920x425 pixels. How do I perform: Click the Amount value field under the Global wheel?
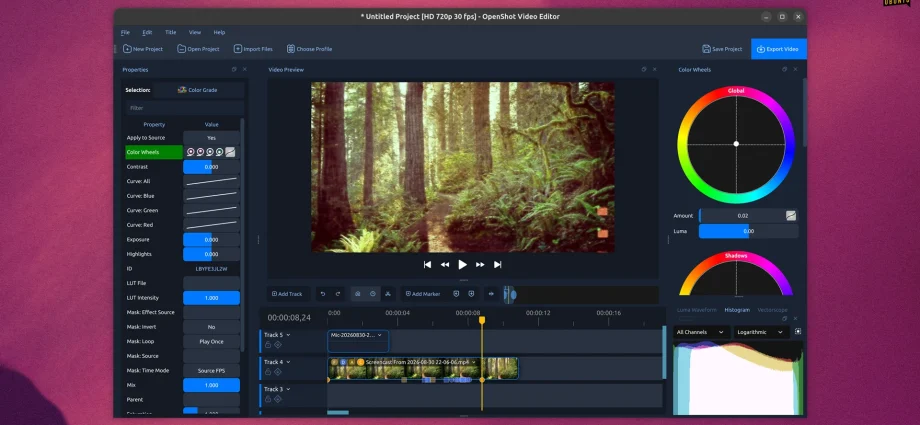[742, 216]
